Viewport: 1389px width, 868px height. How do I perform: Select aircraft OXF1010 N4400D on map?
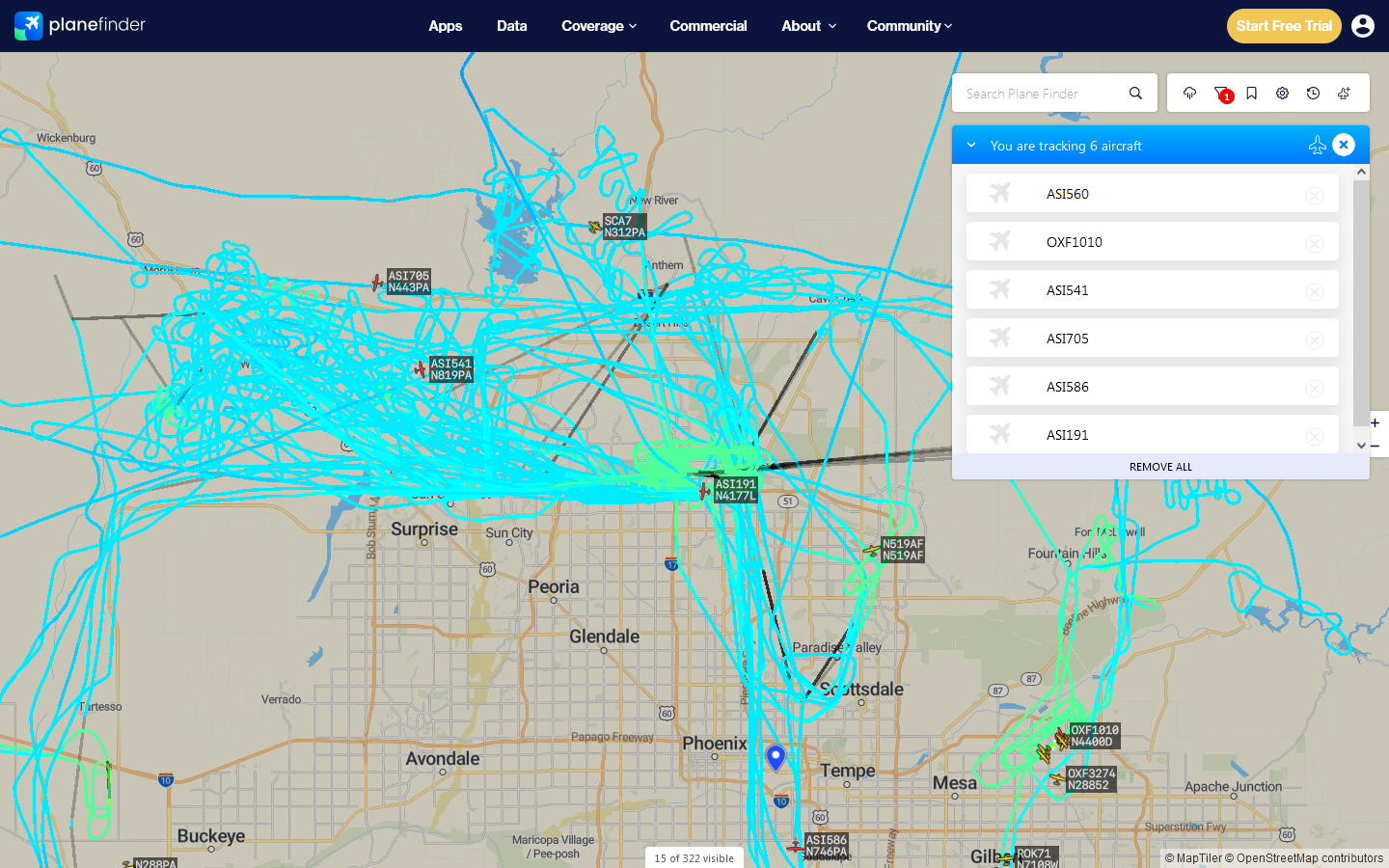1062,739
